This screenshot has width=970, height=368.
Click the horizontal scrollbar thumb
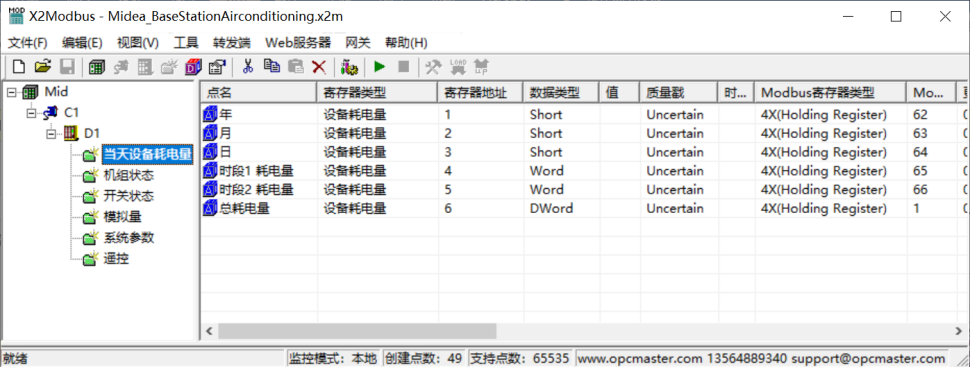coord(357,331)
